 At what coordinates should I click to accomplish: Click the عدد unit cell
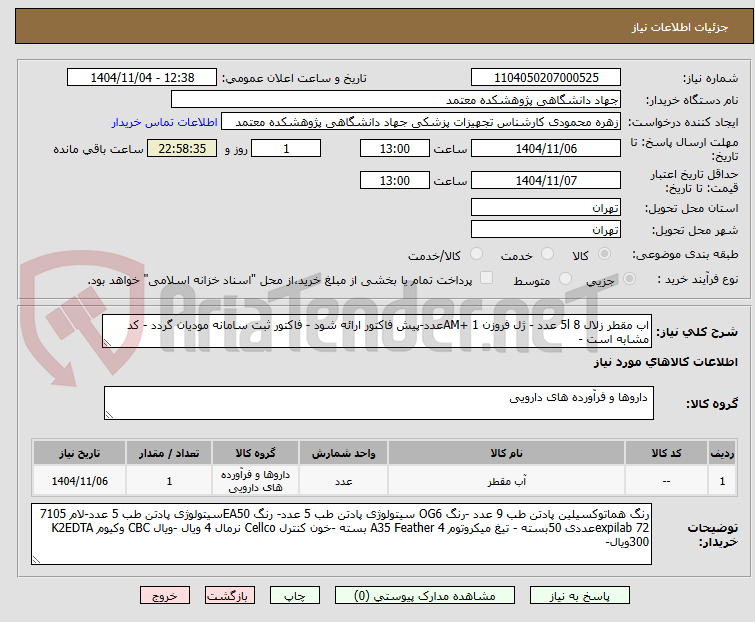tap(343, 480)
